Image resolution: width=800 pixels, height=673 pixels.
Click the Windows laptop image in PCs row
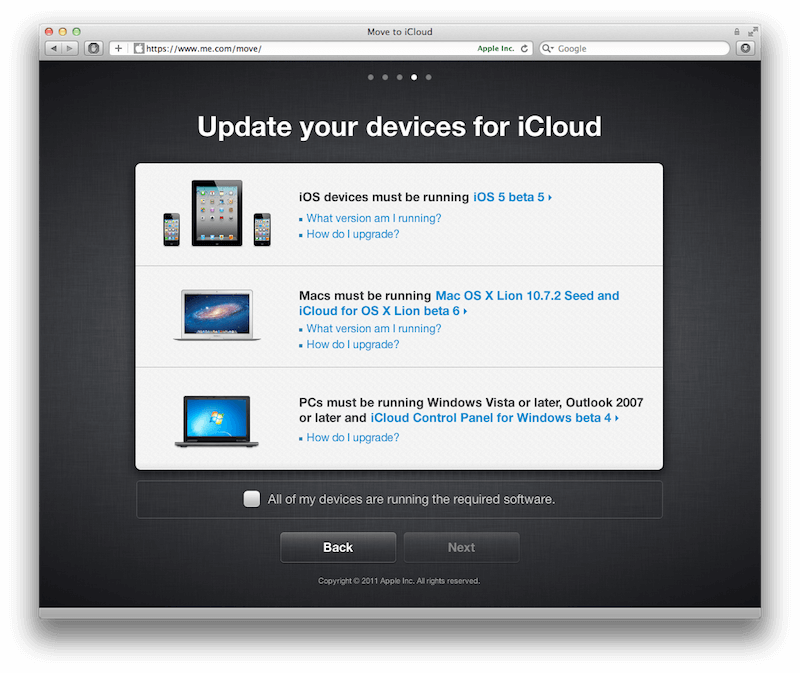pos(217,422)
